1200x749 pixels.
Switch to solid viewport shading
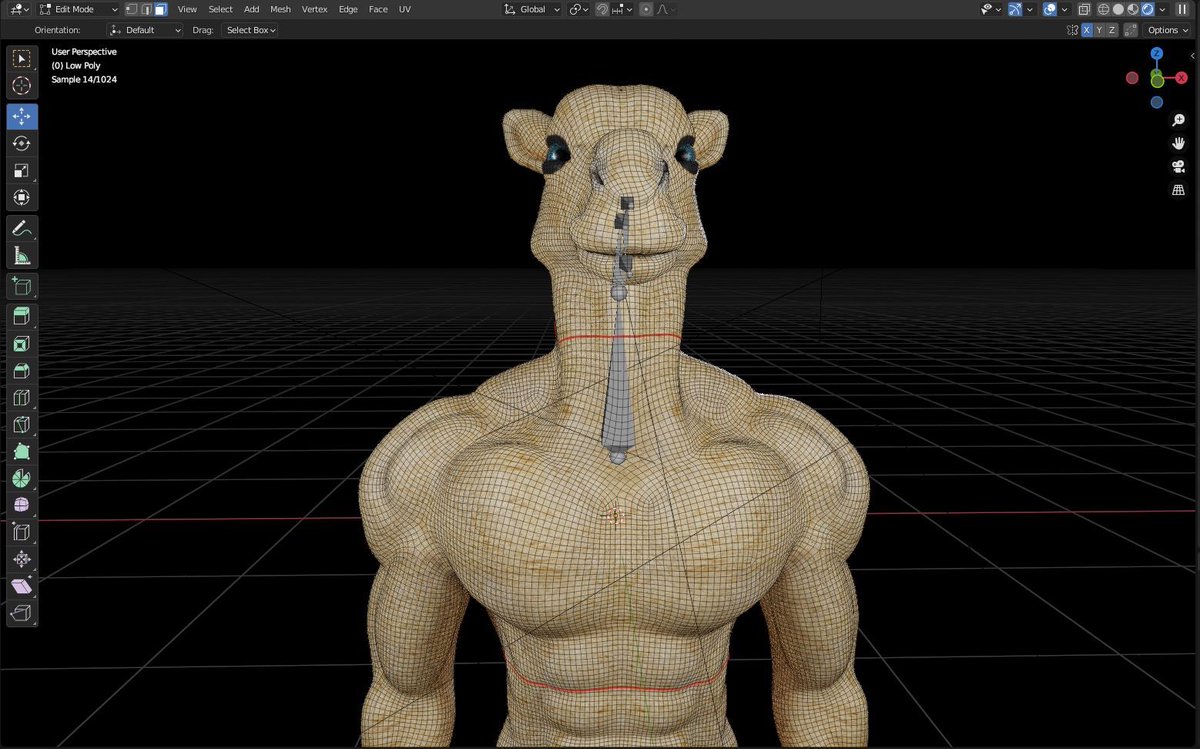click(x=1118, y=9)
